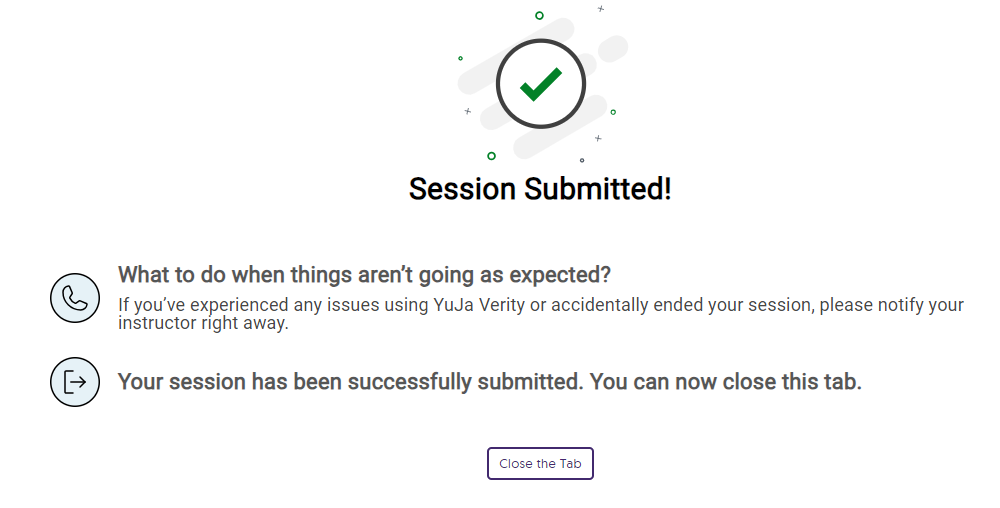Click the 'What to do when things aren't going as expected?' heading

(364, 275)
